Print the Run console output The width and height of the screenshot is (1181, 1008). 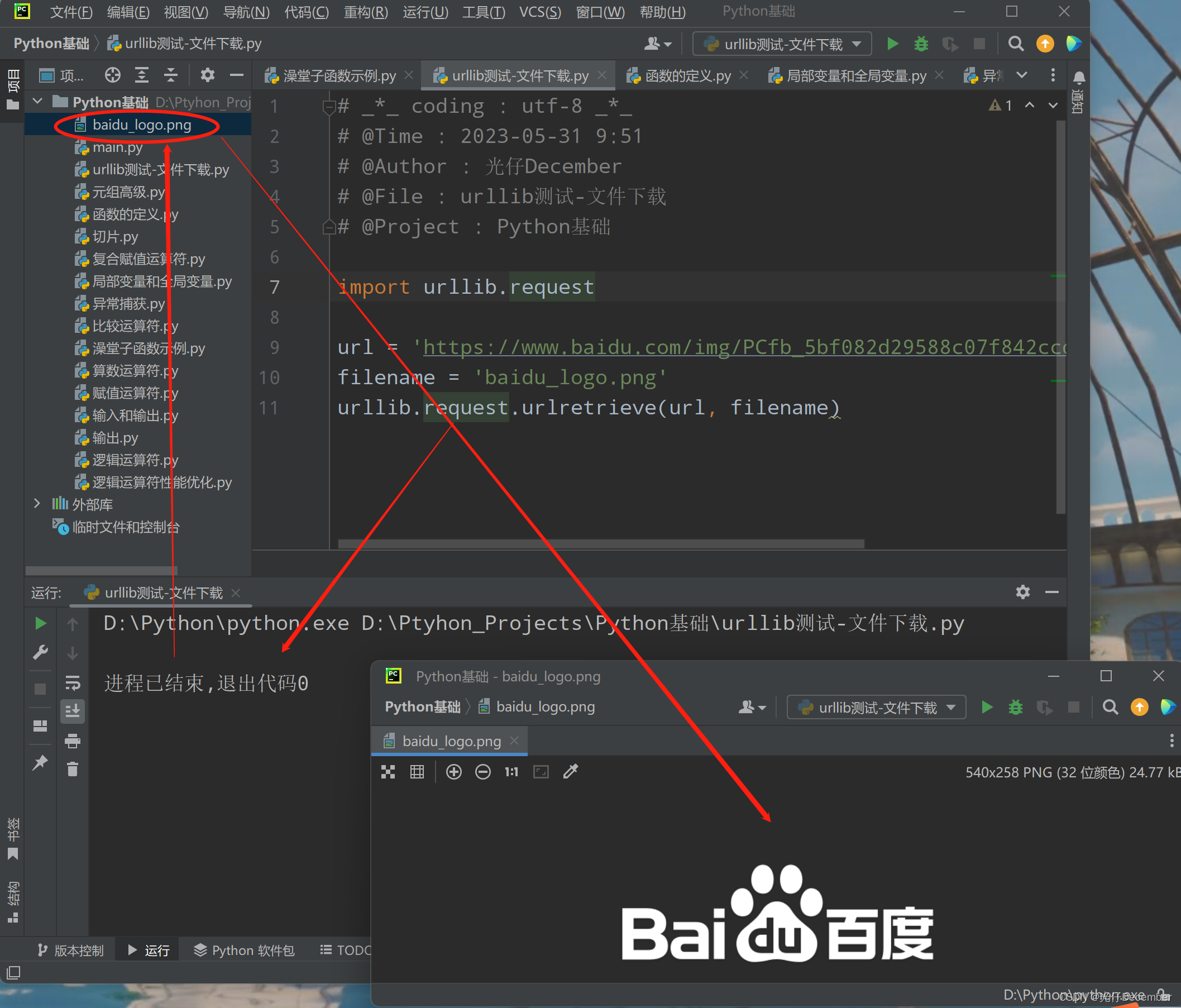73,741
